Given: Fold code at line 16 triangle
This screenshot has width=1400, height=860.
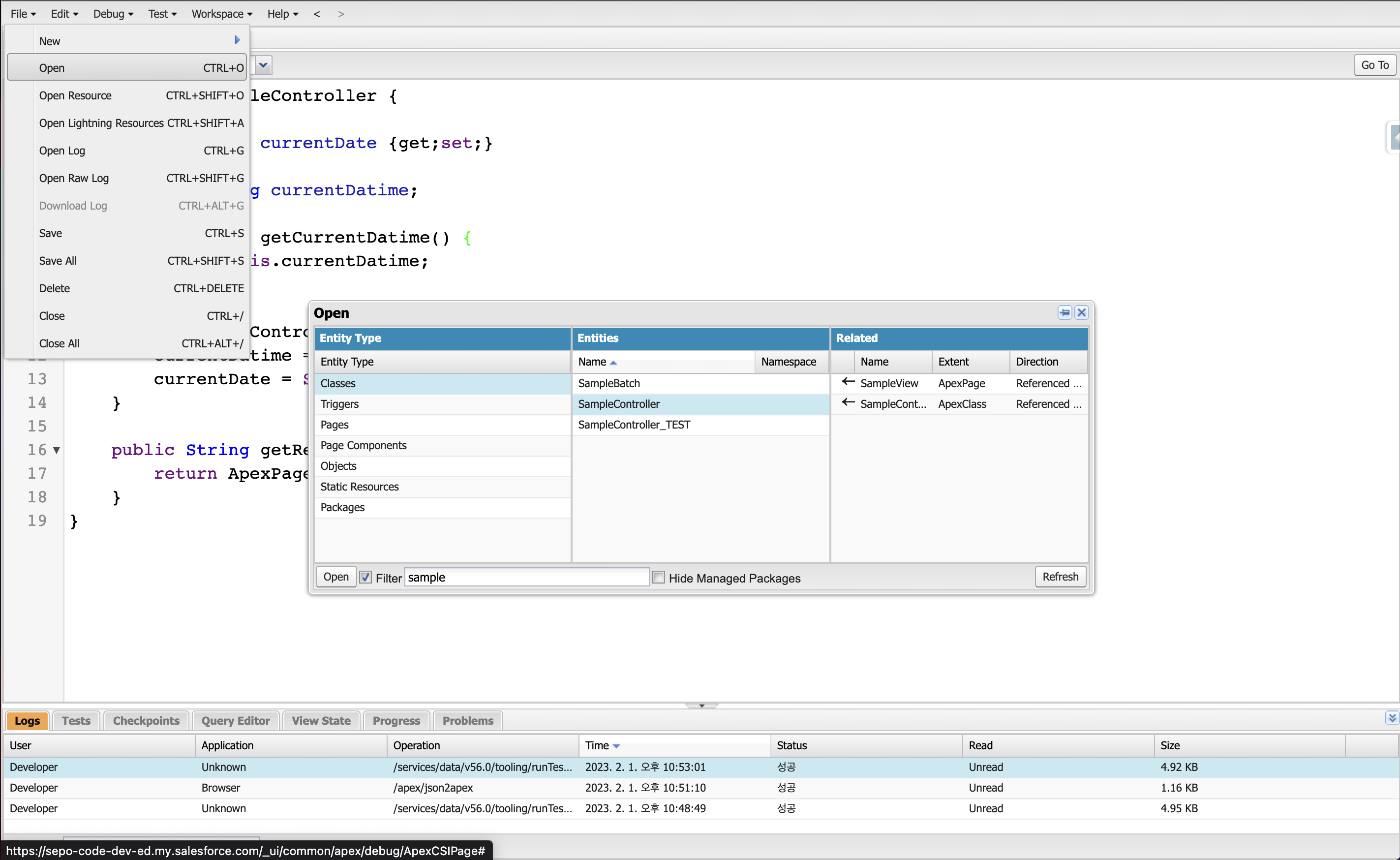Looking at the screenshot, I should point(56,450).
